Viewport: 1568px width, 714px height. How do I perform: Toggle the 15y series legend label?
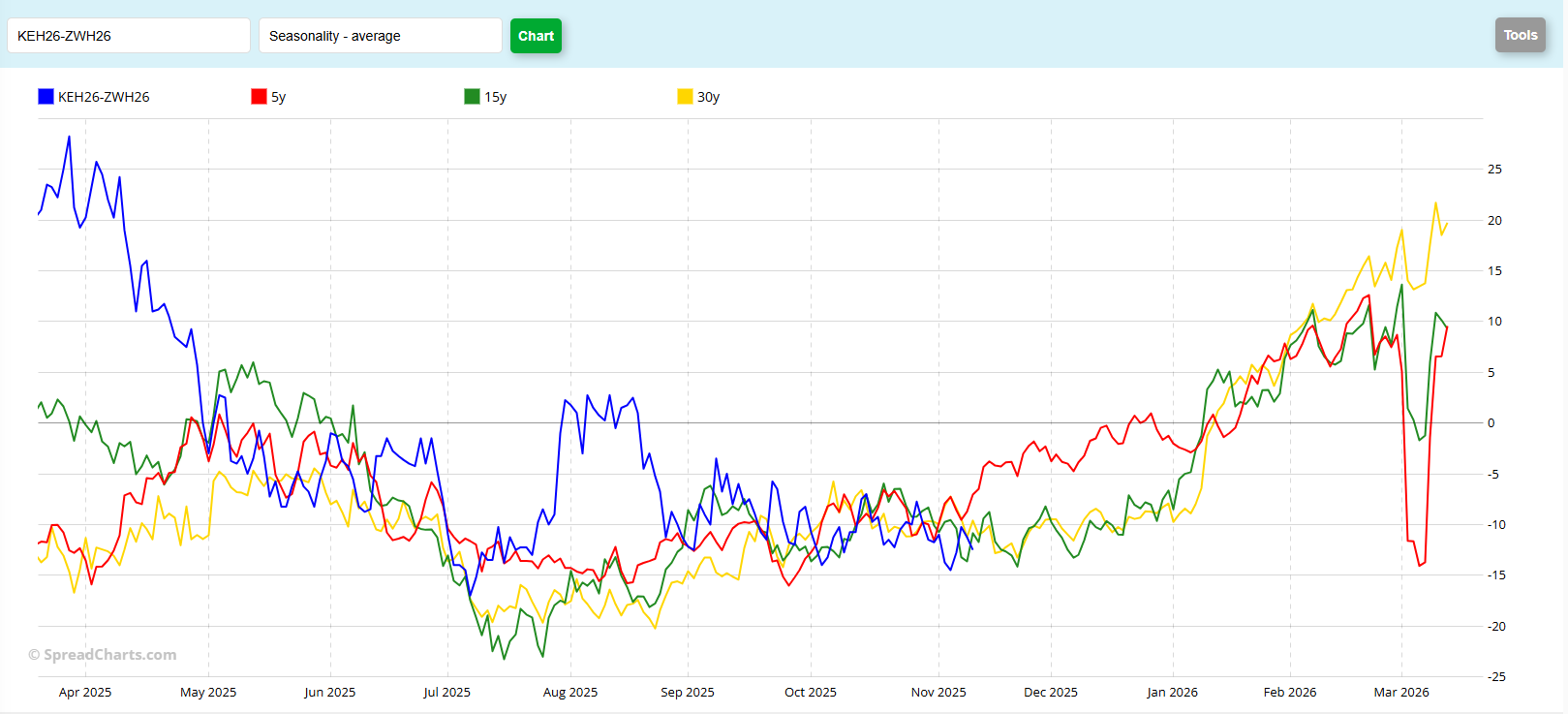(x=496, y=97)
